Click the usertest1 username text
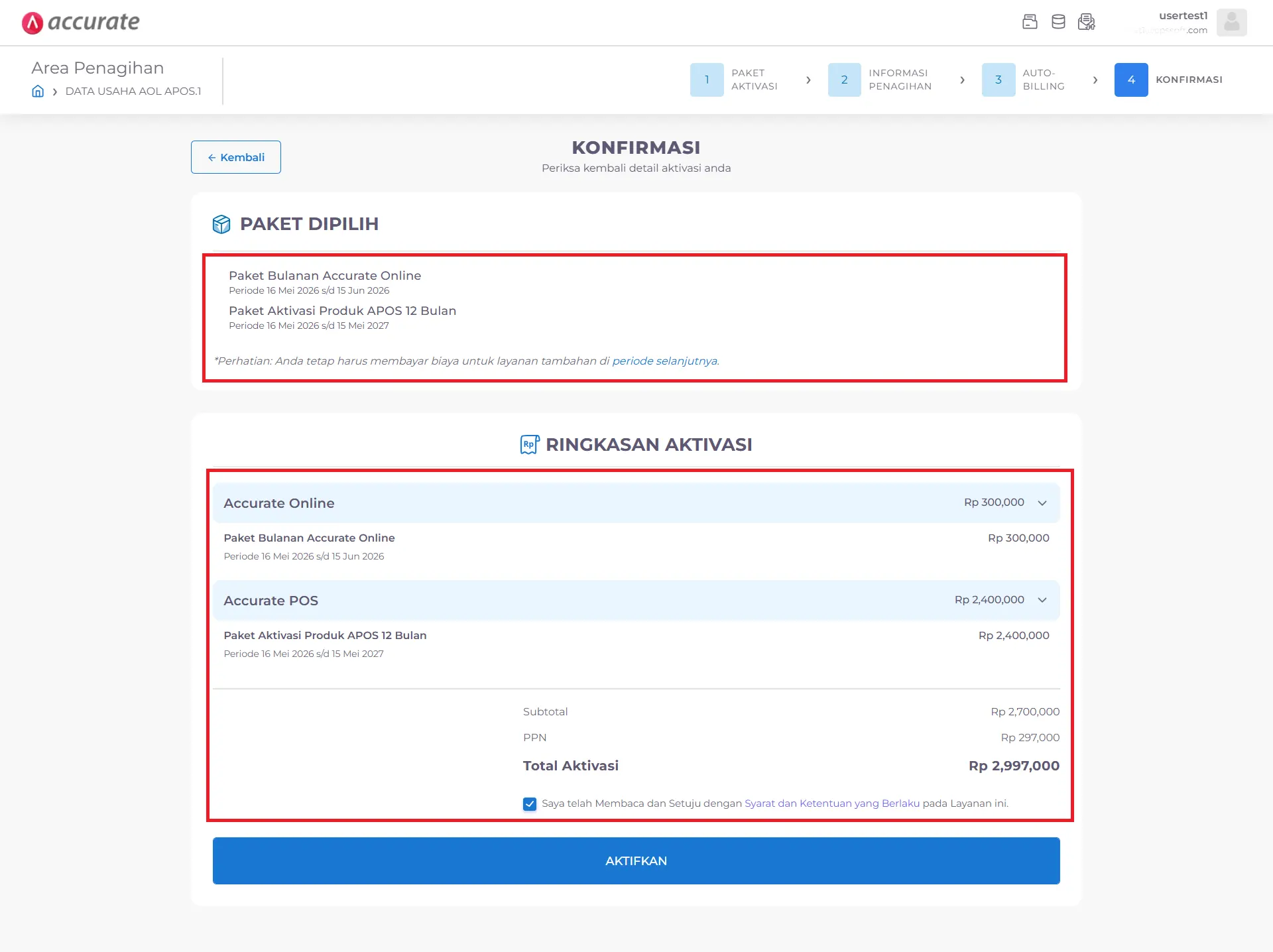This screenshot has height=952, width=1273. 1183,16
